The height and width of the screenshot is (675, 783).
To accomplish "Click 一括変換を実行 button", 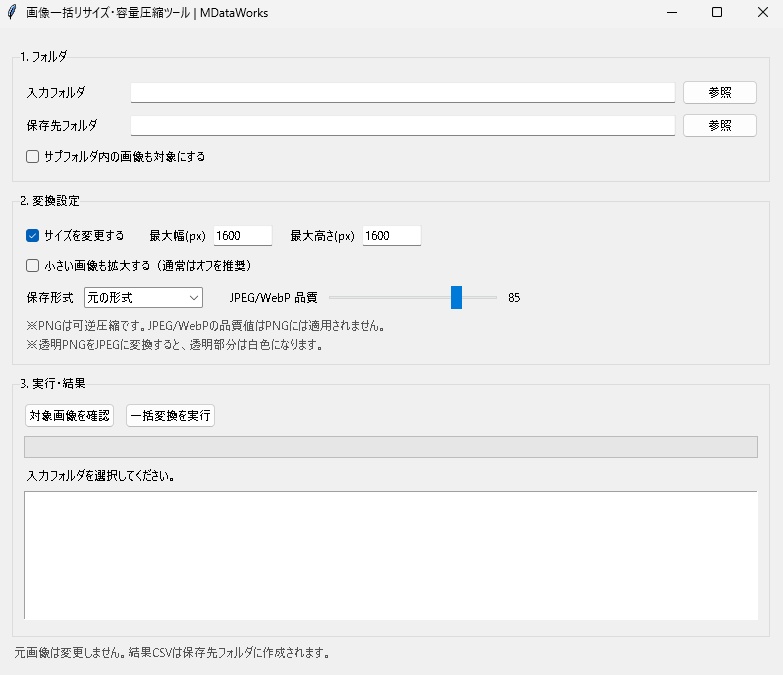I will (170, 415).
